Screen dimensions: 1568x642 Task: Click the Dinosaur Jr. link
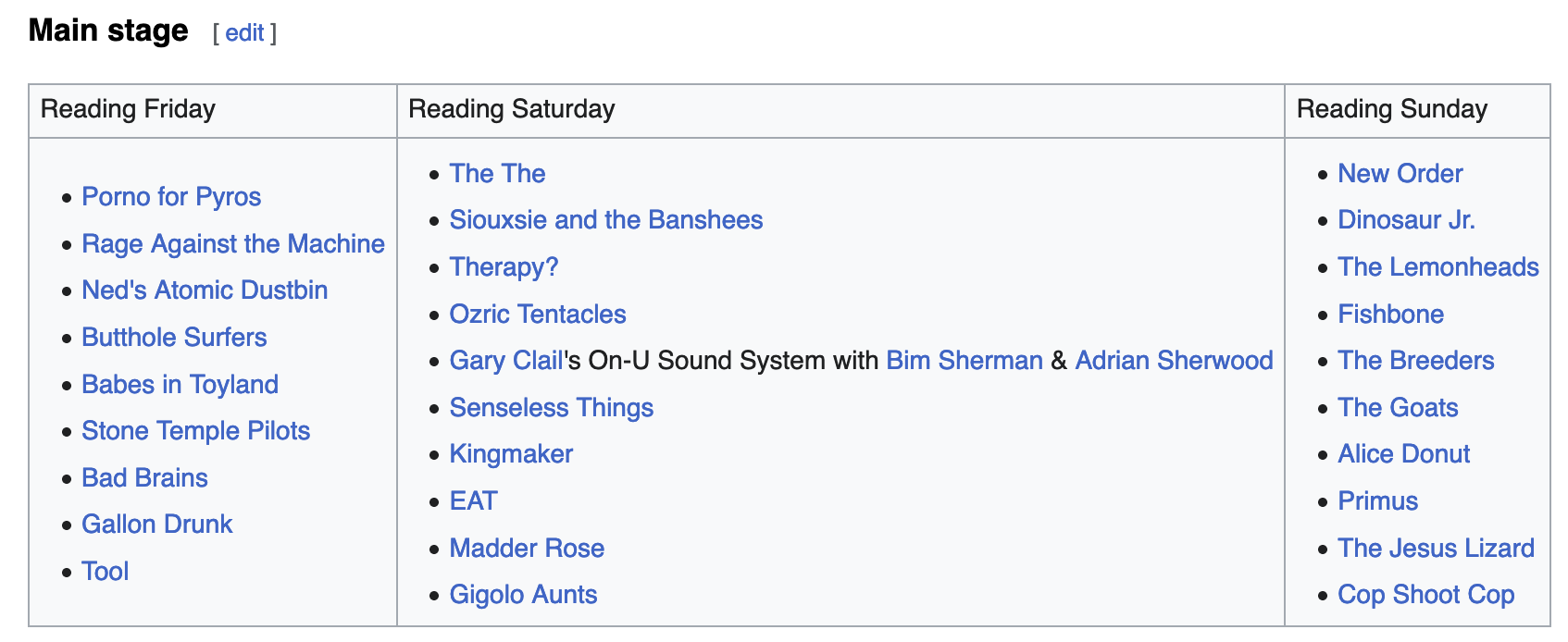point(1406,220)
